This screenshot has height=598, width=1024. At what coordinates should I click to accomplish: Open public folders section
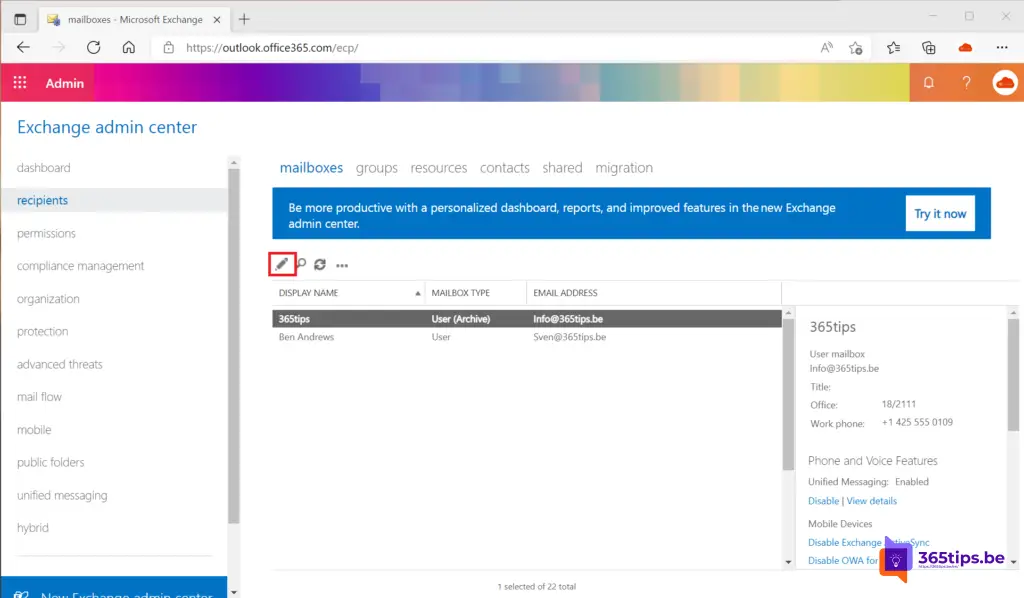click(50, 462)
